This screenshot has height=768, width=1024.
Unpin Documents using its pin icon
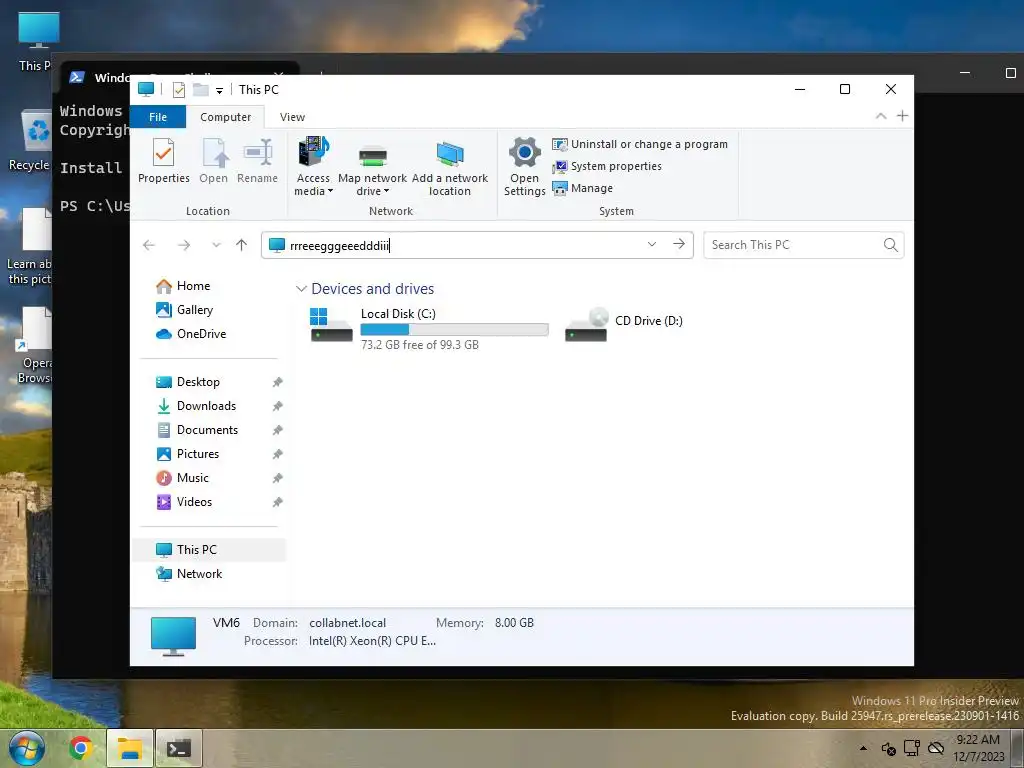(278, 430)
